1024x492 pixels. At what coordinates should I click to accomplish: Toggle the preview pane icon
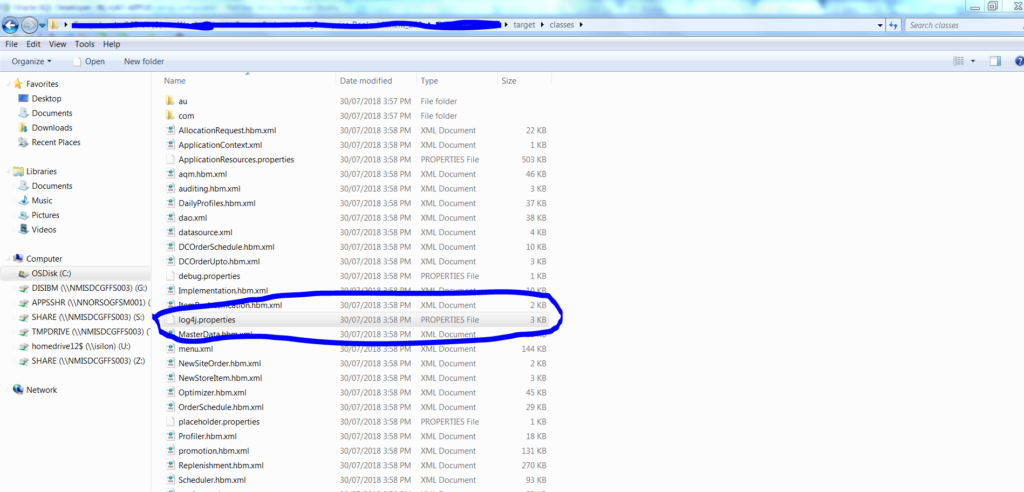point(995,61)
